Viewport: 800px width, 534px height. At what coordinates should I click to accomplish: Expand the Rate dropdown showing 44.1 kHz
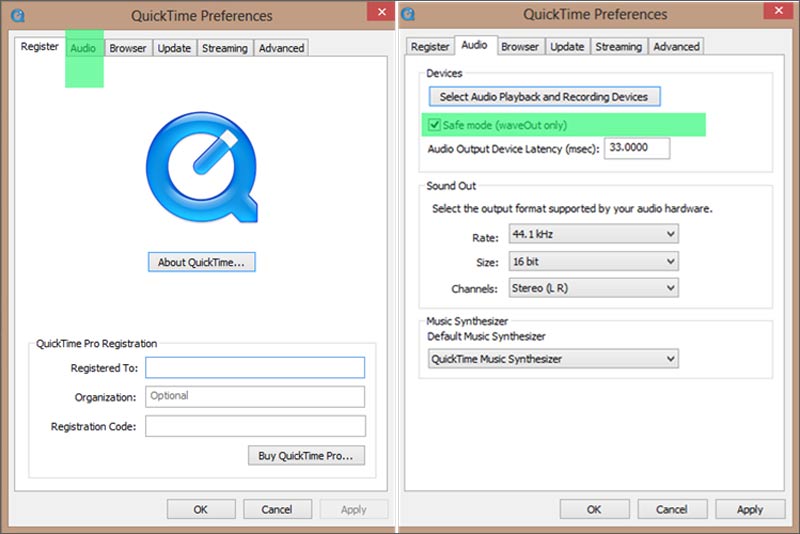[x=592, y=234]
